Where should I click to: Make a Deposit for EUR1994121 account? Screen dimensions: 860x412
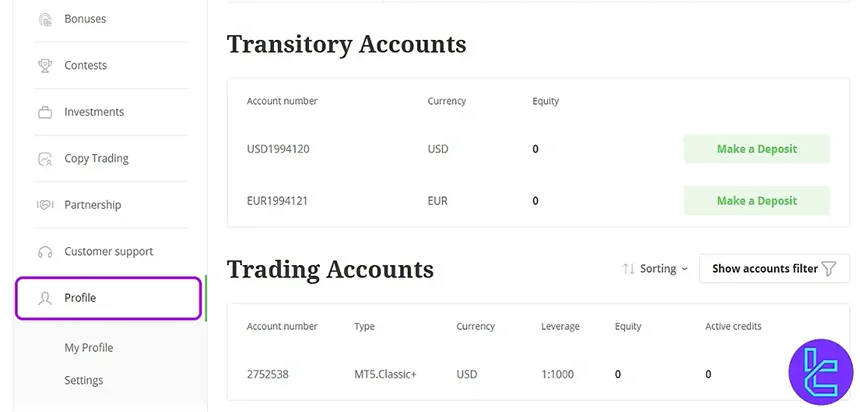pyautogui.click(x=756, y=201)
